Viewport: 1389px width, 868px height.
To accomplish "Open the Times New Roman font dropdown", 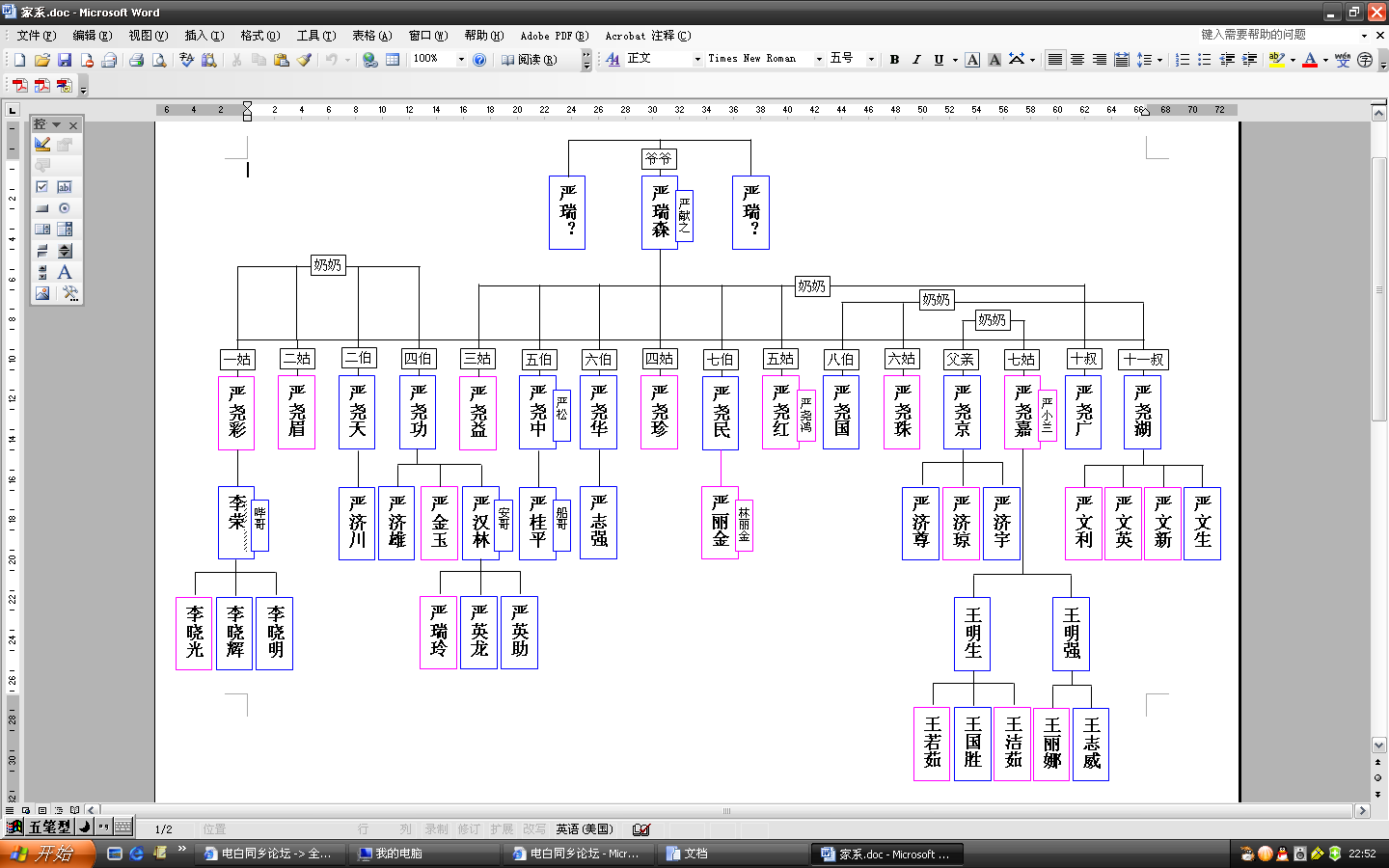I will [819, 60].
